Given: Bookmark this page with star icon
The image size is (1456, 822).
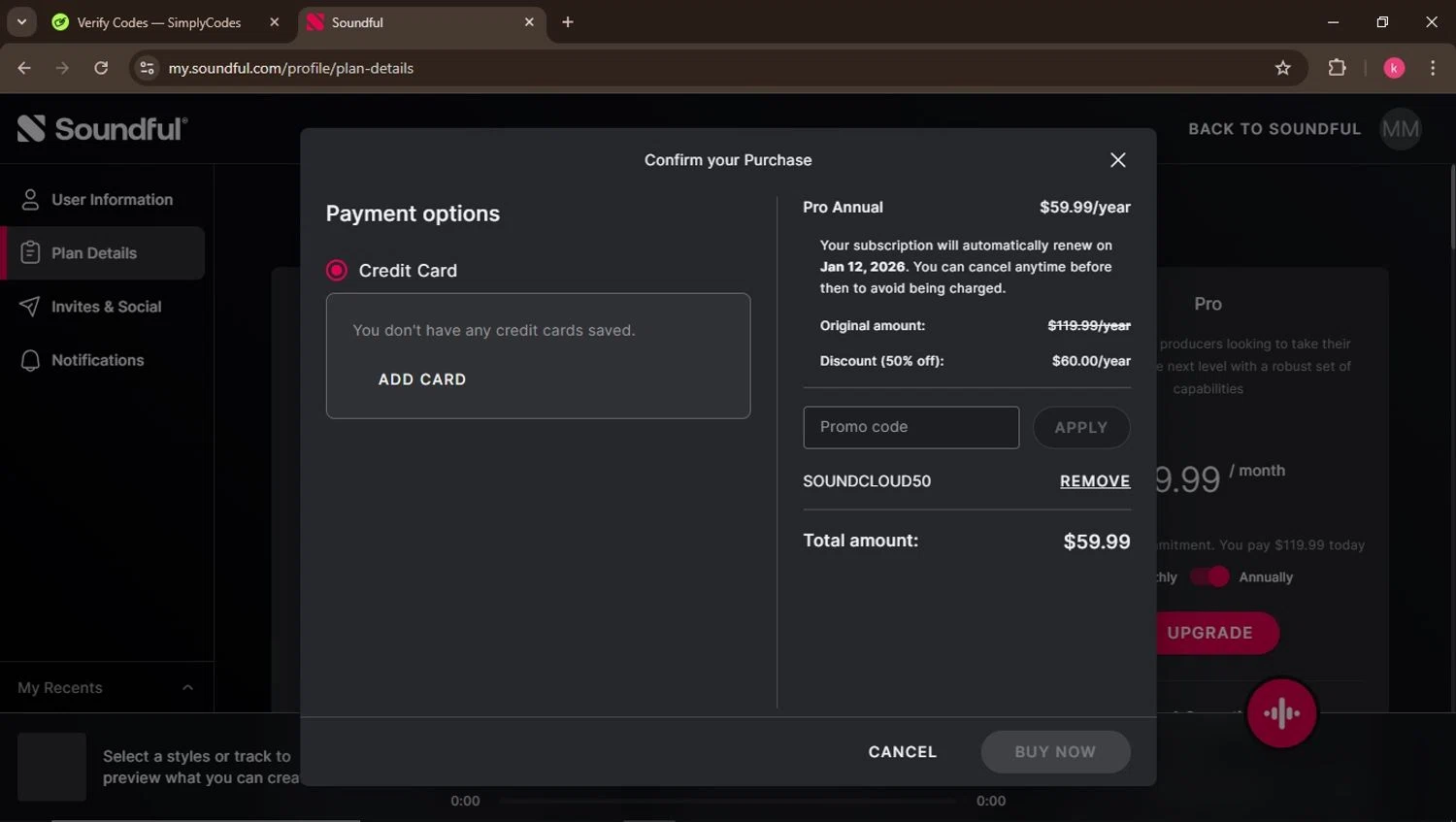Looking at the screenshot, I should pyautogui.click(x=1283, y=68).
